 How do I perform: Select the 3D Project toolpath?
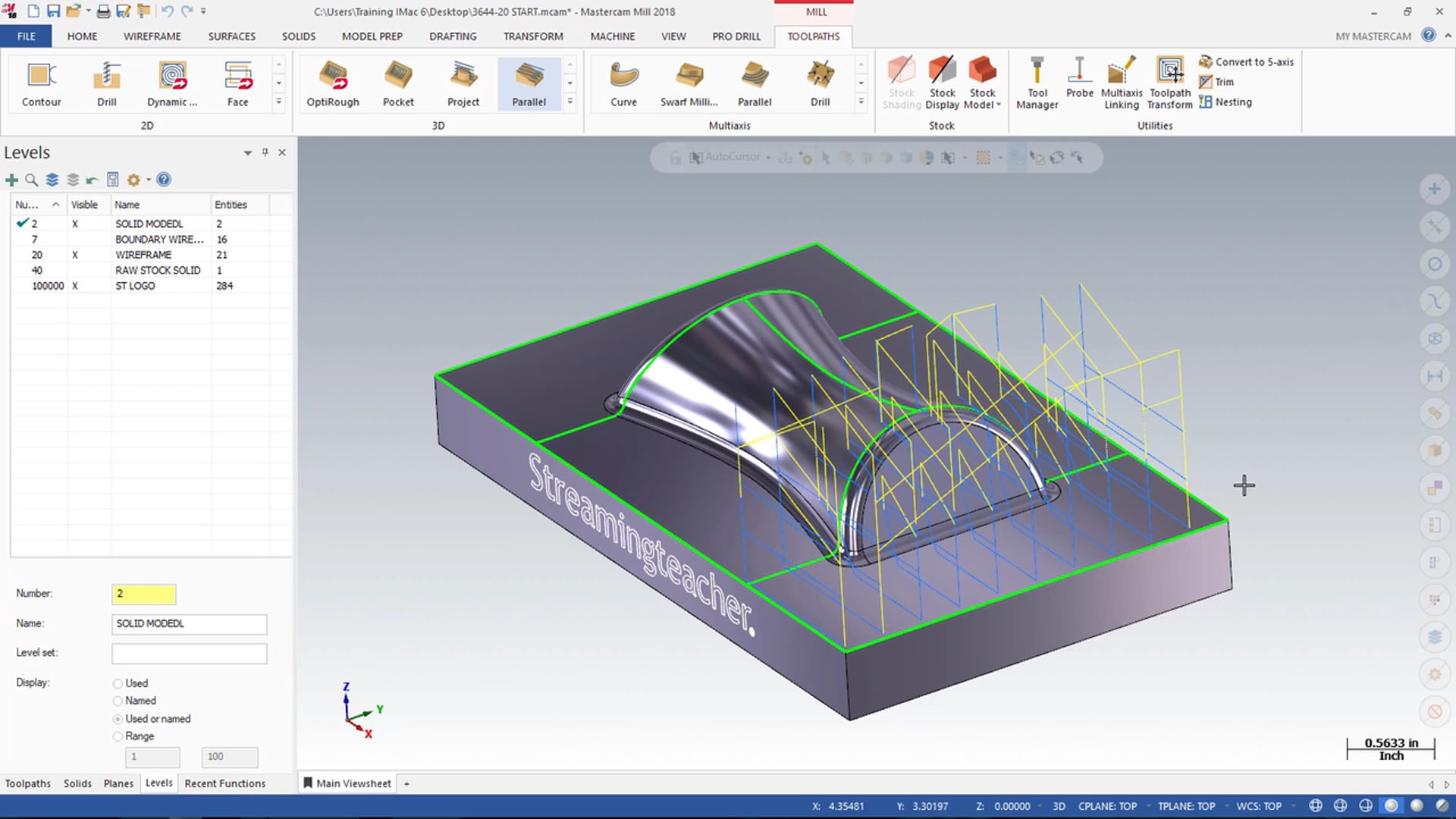point(463,84)
